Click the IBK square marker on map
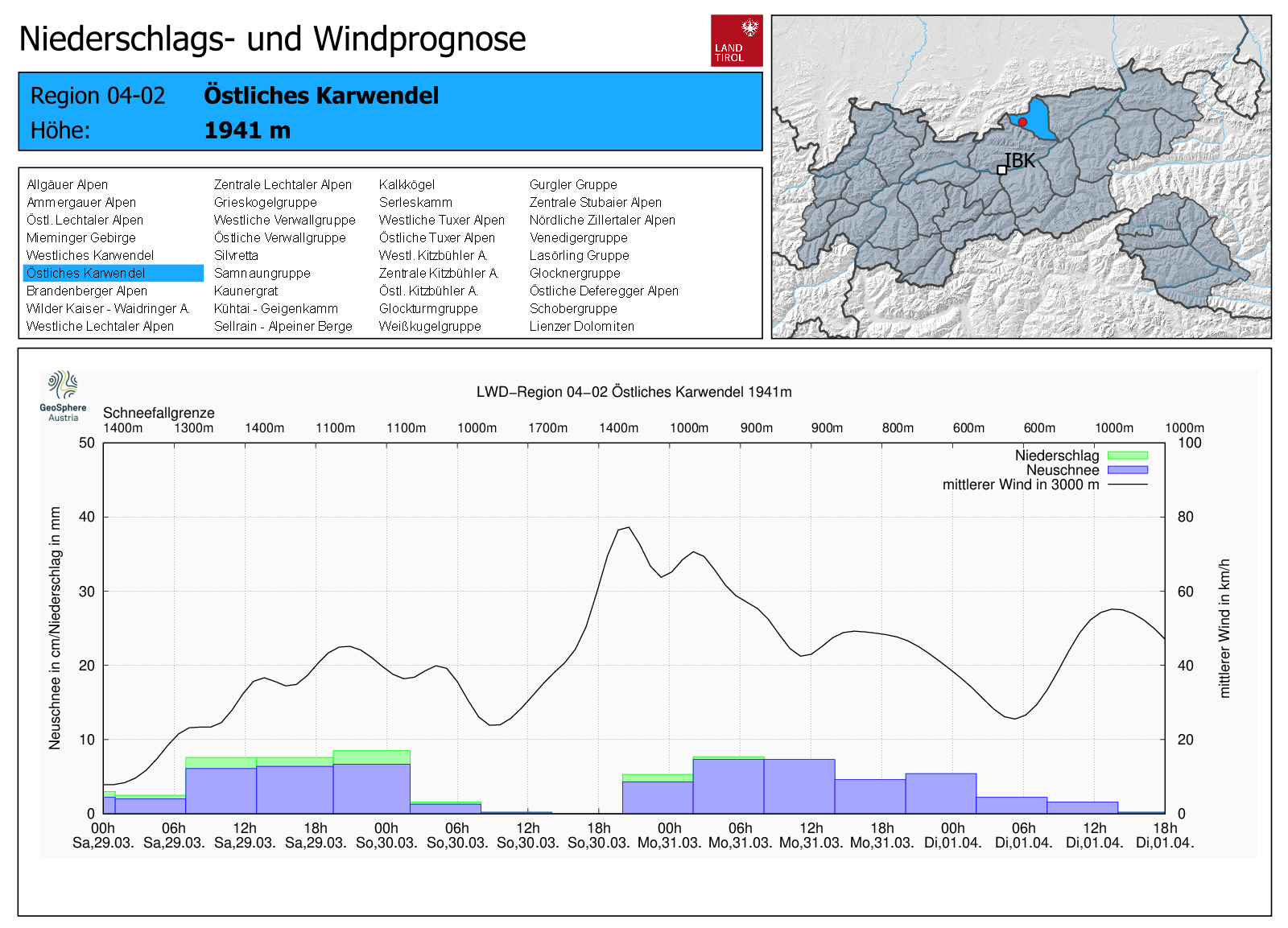 (x=1001, y=170)
